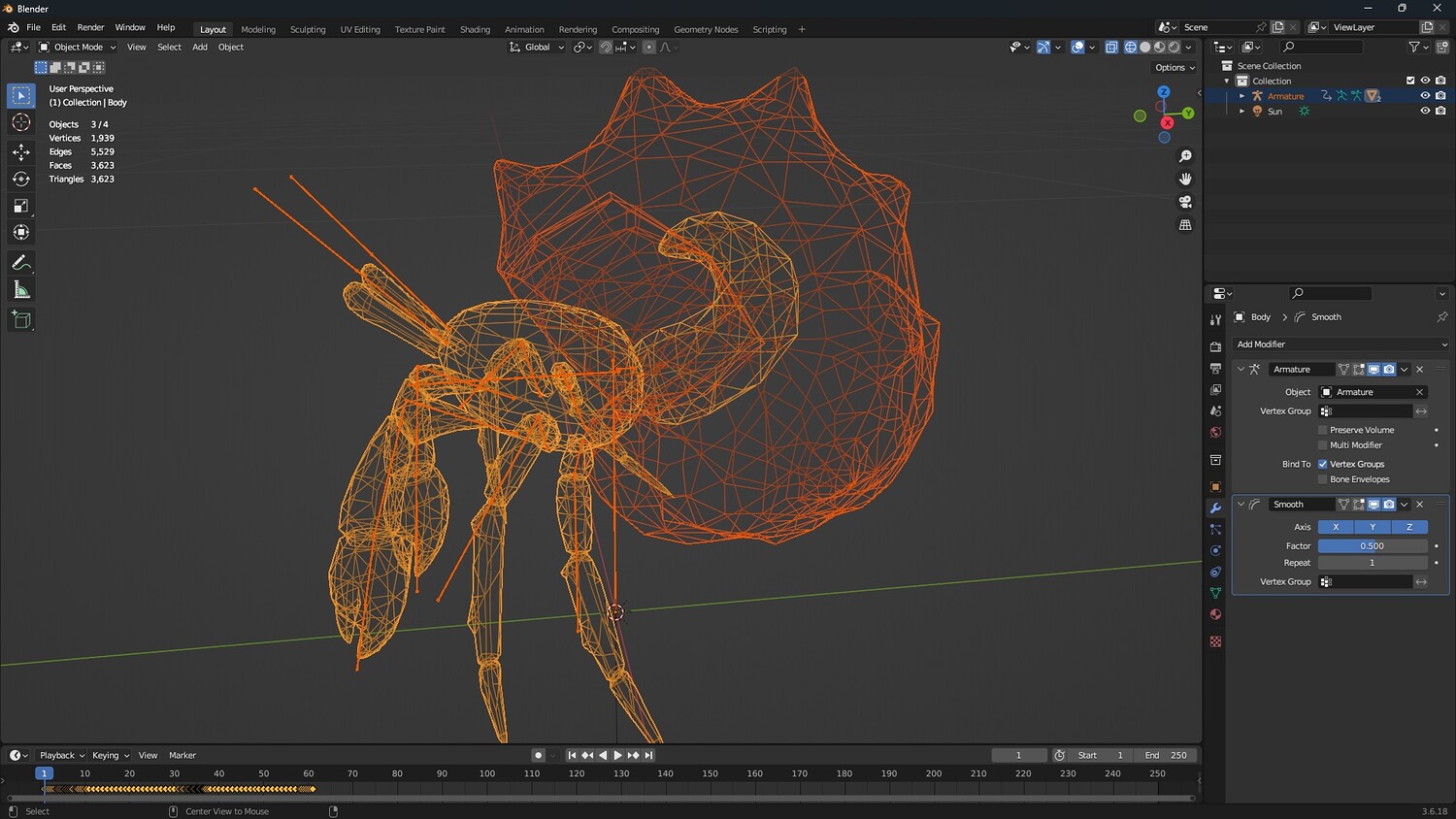
Task: Toggle the camera view in the viewport
Action: point(1185,202)
